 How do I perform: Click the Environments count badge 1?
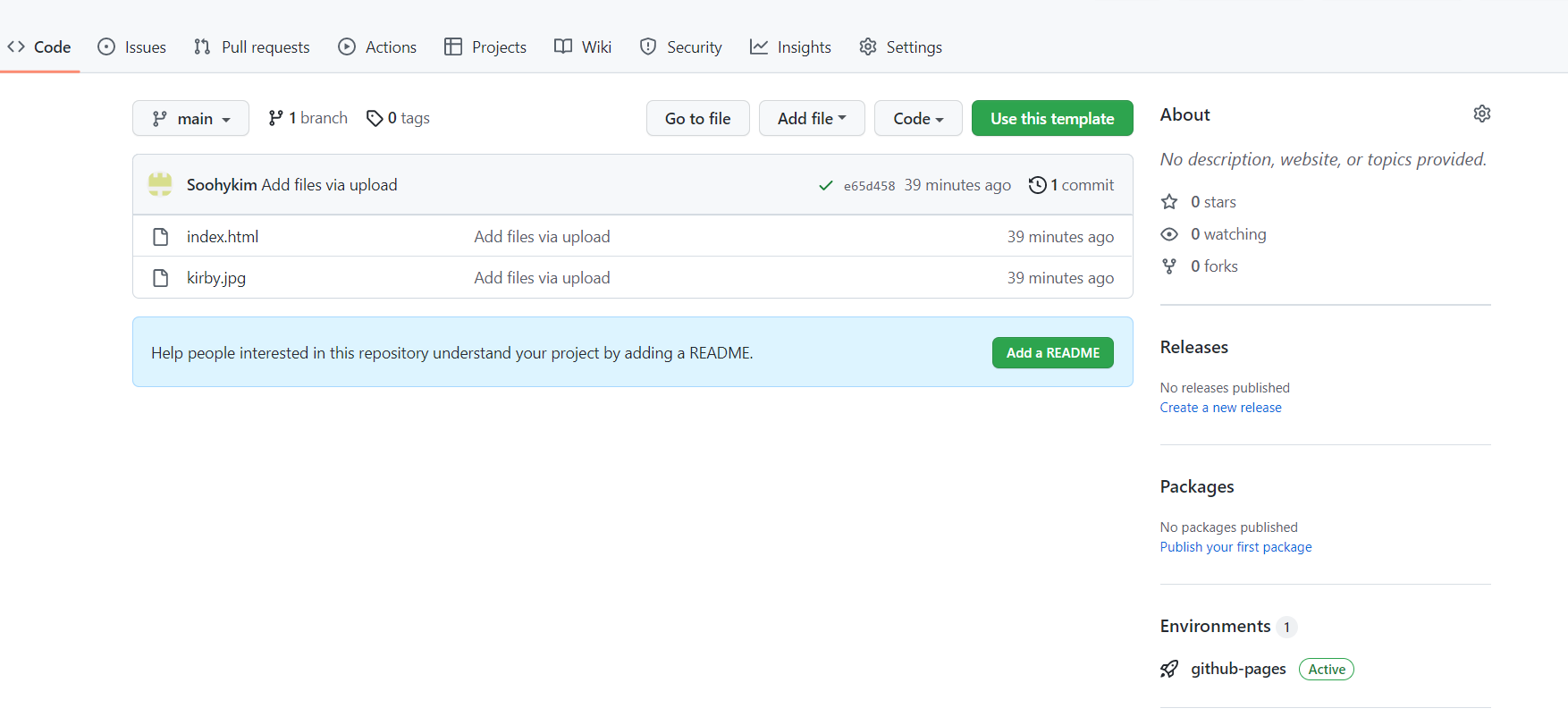1286,627
